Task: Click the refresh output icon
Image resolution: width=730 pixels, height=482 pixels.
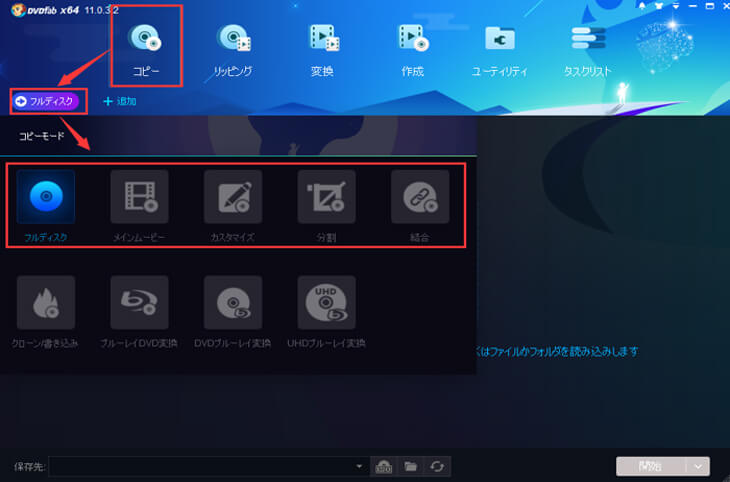Action: tap(437, 466)
